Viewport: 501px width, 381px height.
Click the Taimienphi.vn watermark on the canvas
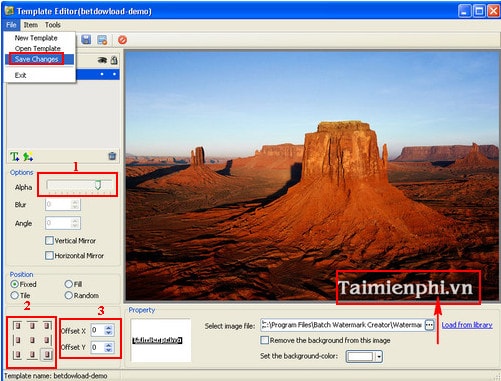pyautogui.click(x=405, y=287)
